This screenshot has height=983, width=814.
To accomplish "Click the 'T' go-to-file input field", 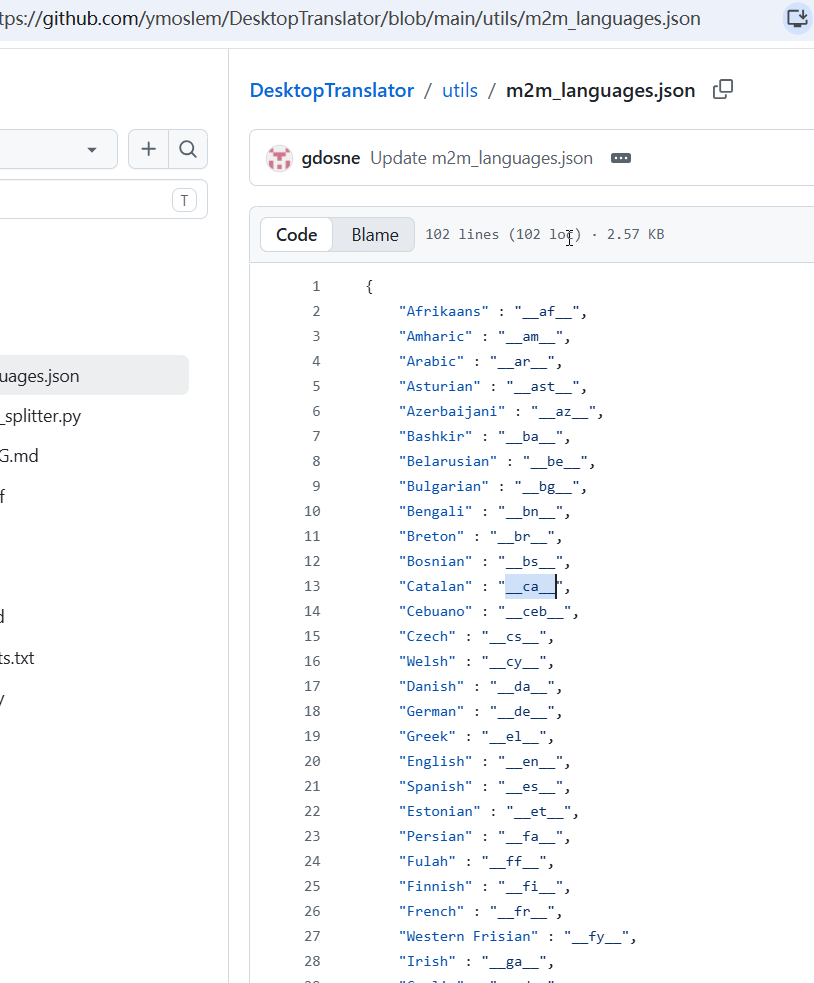I will click(103, 200).
